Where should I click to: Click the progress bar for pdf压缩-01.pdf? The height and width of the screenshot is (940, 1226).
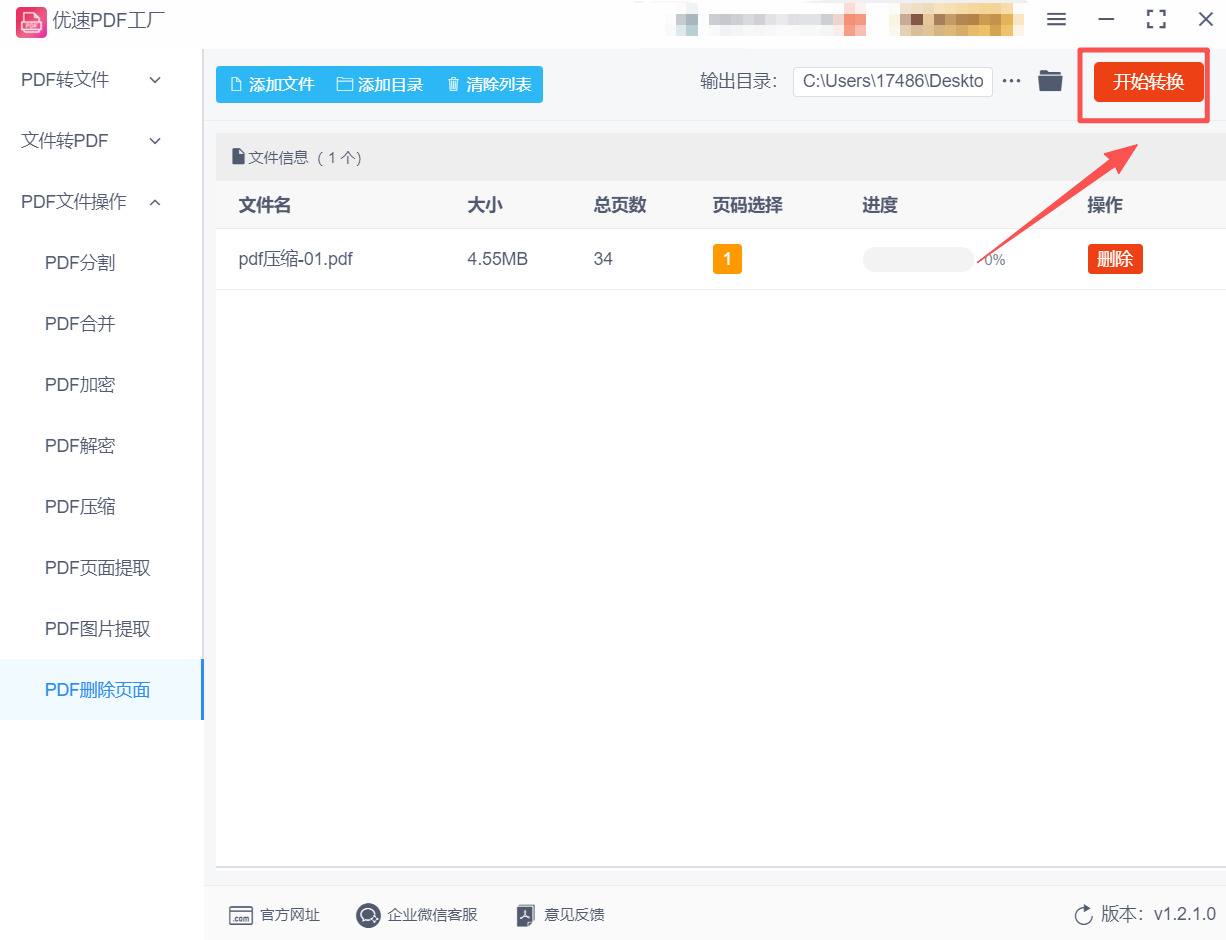[917, 258]
